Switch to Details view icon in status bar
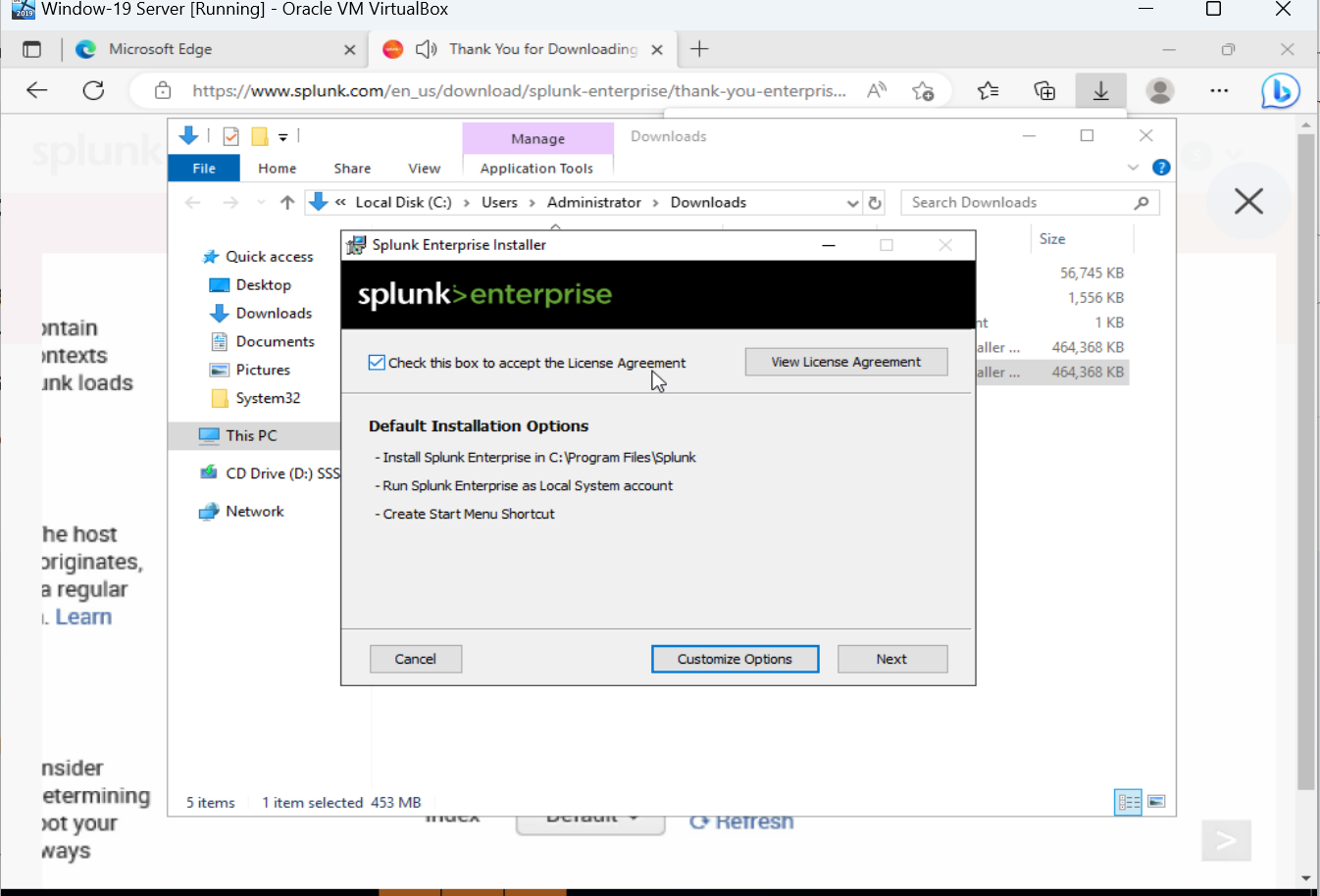 [1129, 802]
